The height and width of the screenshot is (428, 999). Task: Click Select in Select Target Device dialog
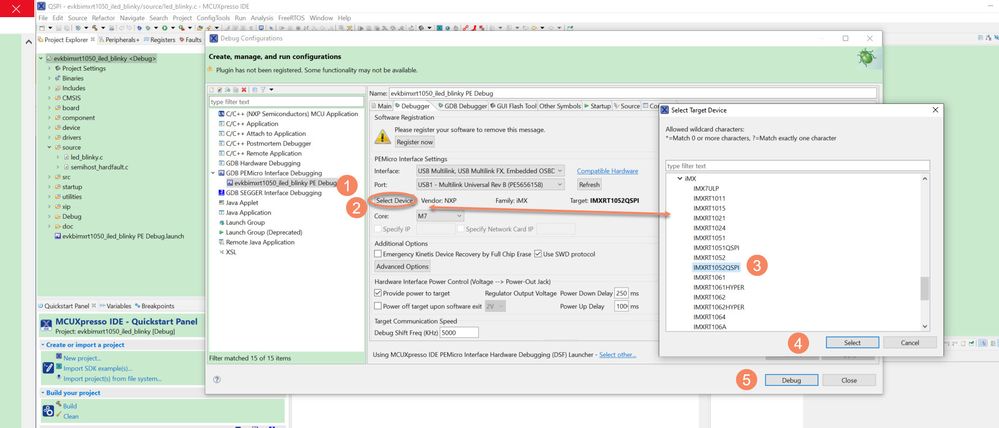point(852,343)
